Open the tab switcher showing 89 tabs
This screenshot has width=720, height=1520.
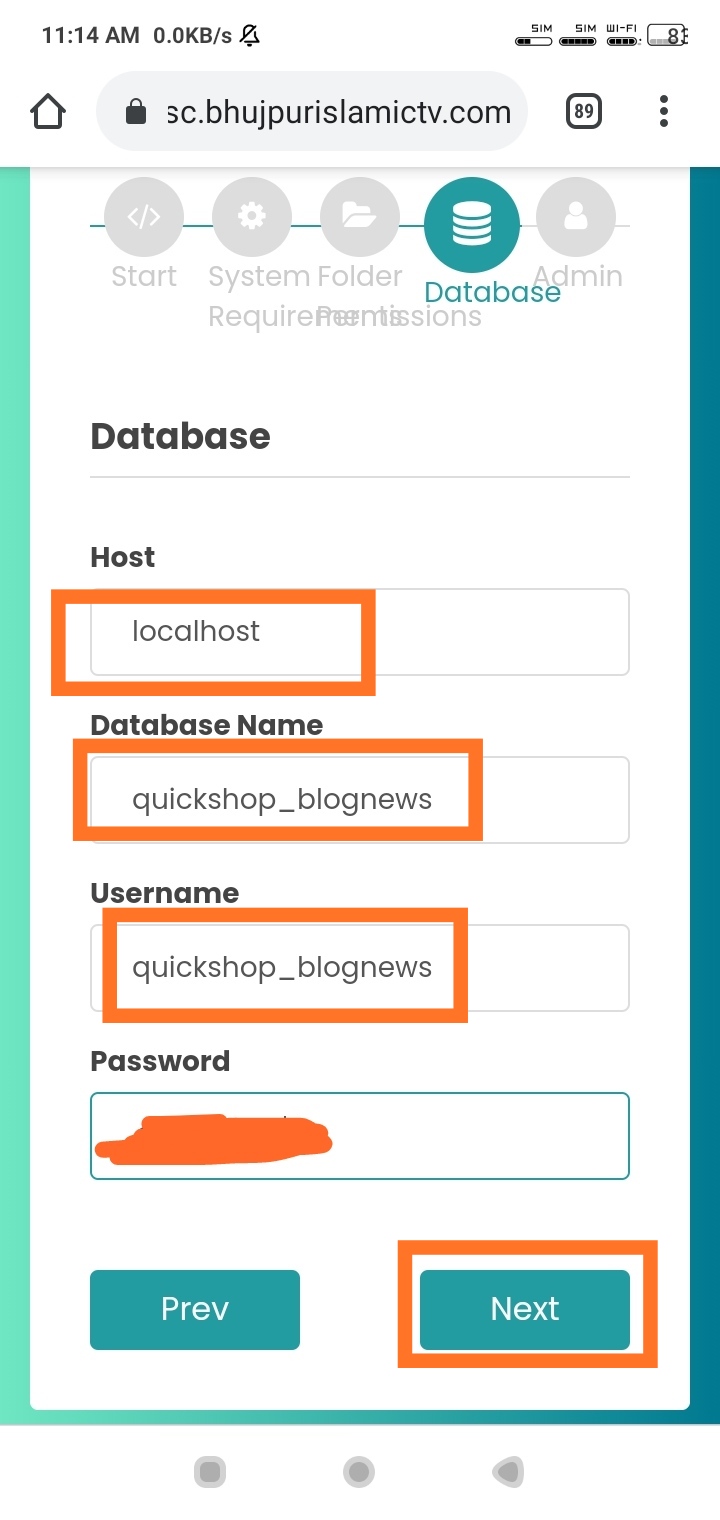tap(584, 112)
